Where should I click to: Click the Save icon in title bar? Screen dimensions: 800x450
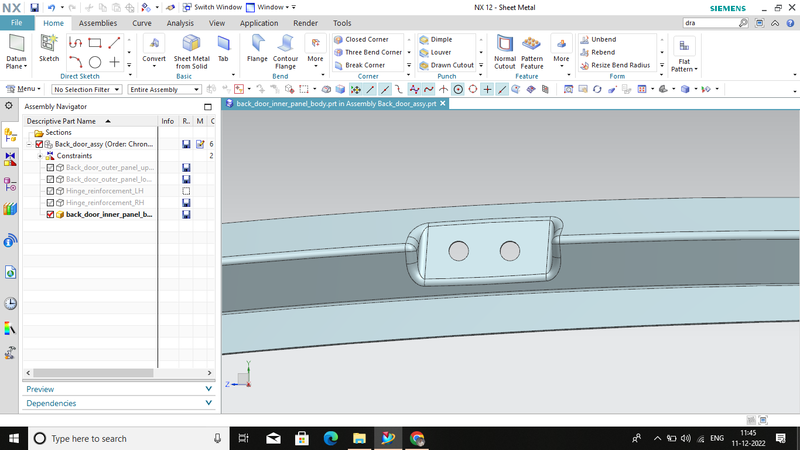point(34,8)
